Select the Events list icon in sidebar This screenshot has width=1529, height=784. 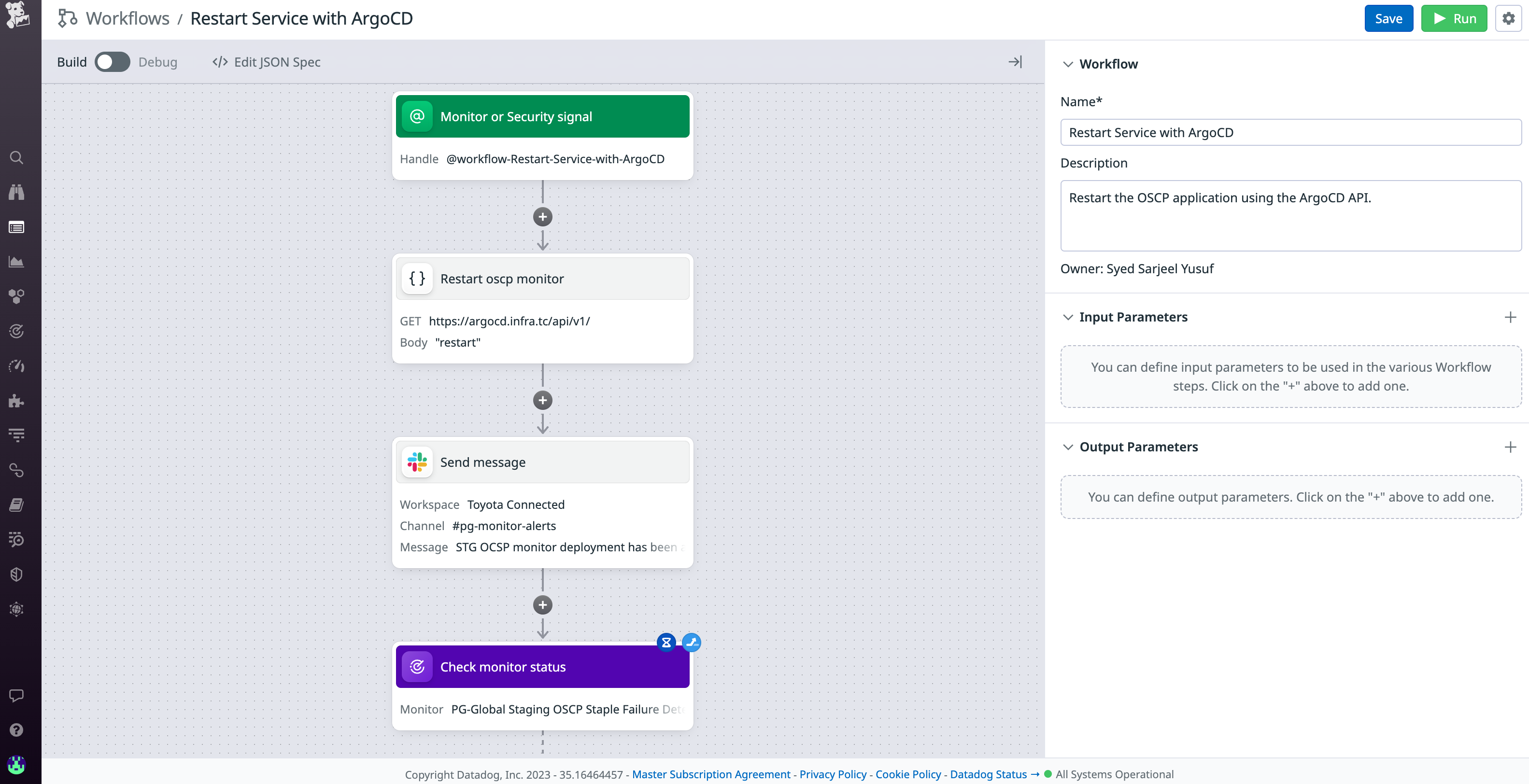click(16, 227)
